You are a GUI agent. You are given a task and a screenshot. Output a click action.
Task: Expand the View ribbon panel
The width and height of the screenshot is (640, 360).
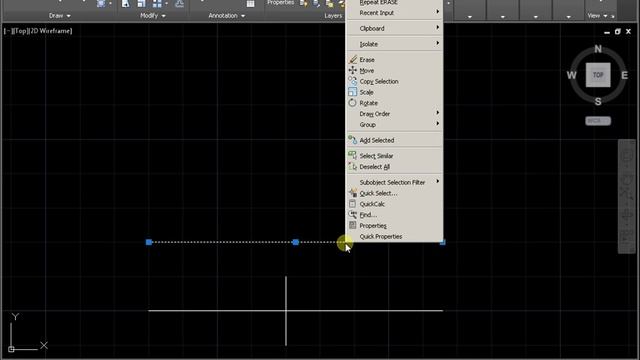click(598, 16)
